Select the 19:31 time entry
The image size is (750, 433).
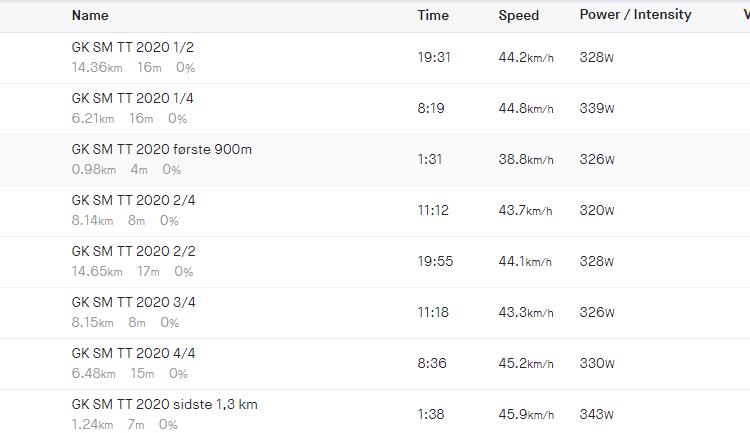point(434,57)
